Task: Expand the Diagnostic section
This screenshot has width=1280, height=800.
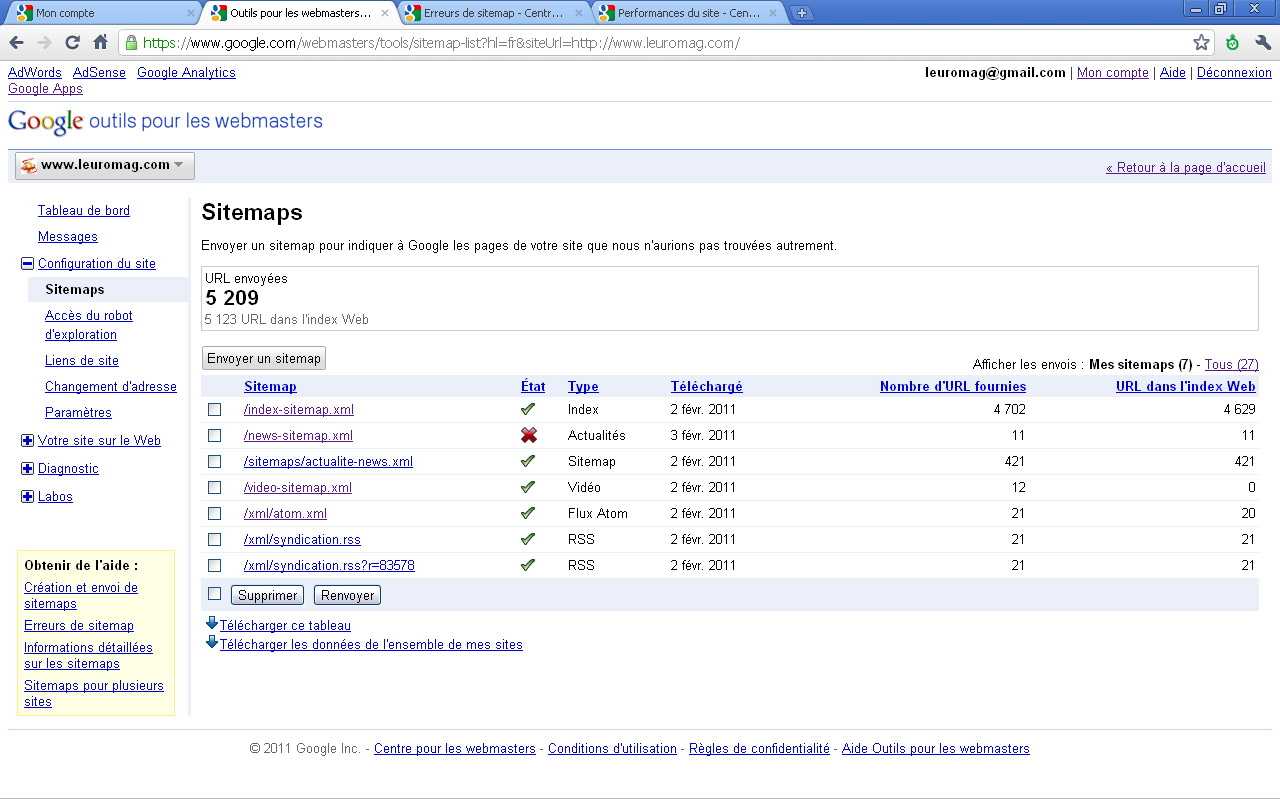Action: [27, 469]
